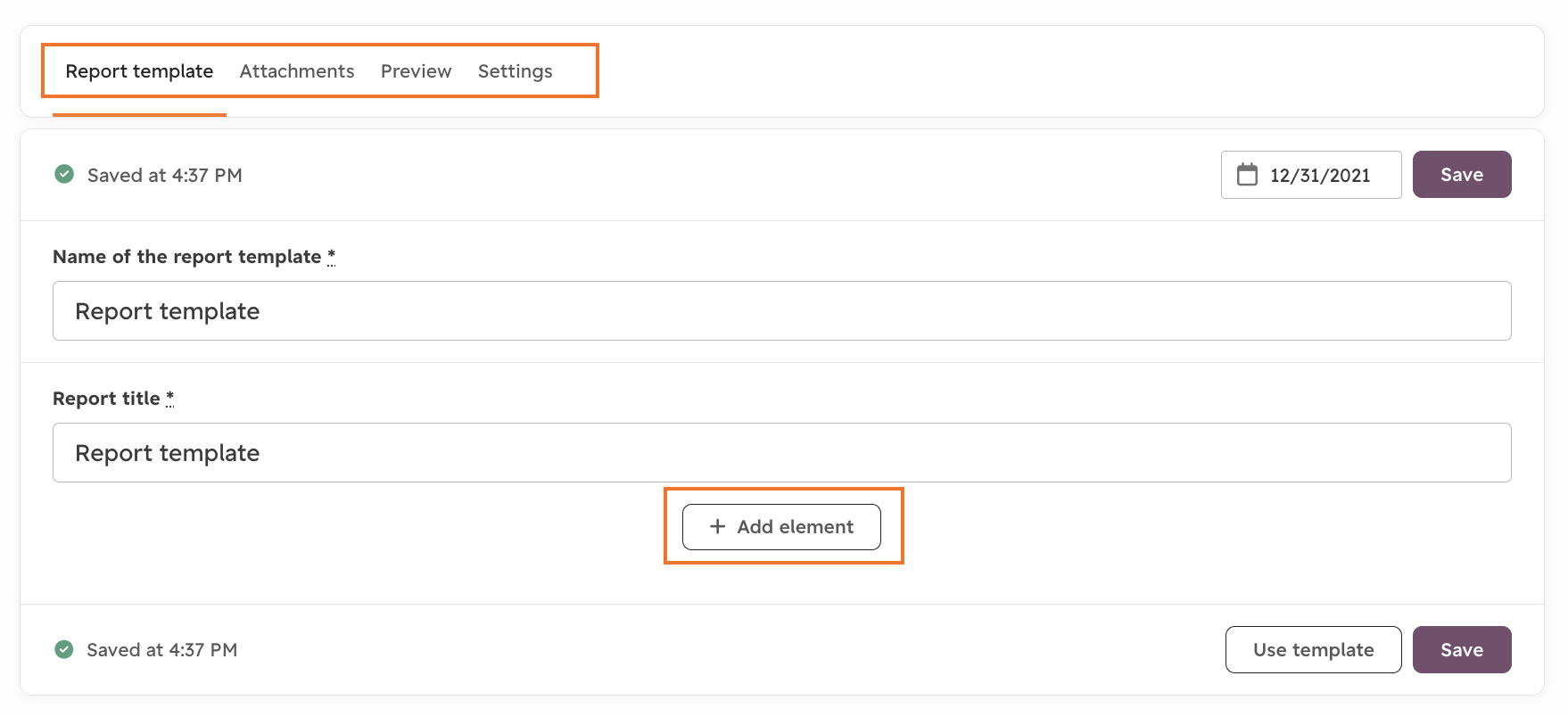The height and width of the screenshot is (717, 1568).
Task: Click the top Saved at 4:37 PM text
Action: click(x=165, y=176)
